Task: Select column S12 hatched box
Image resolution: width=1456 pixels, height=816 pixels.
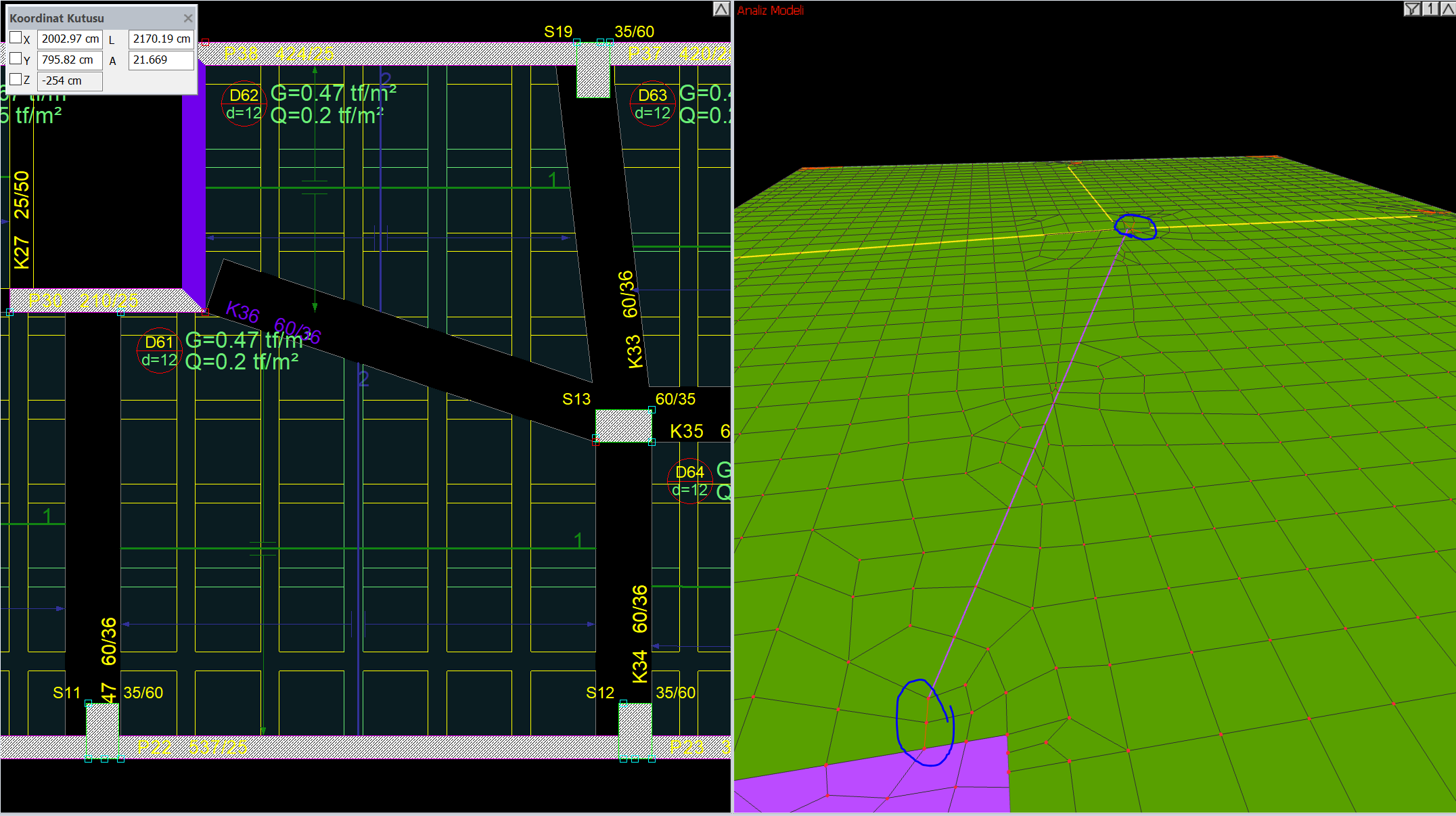Action: click(635, 720)
